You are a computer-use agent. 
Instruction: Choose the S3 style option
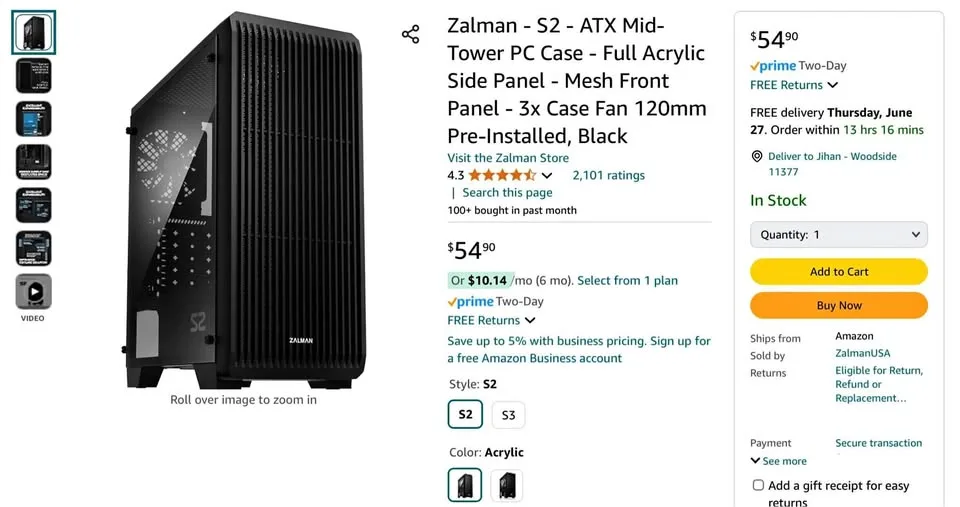coord(508,415)
